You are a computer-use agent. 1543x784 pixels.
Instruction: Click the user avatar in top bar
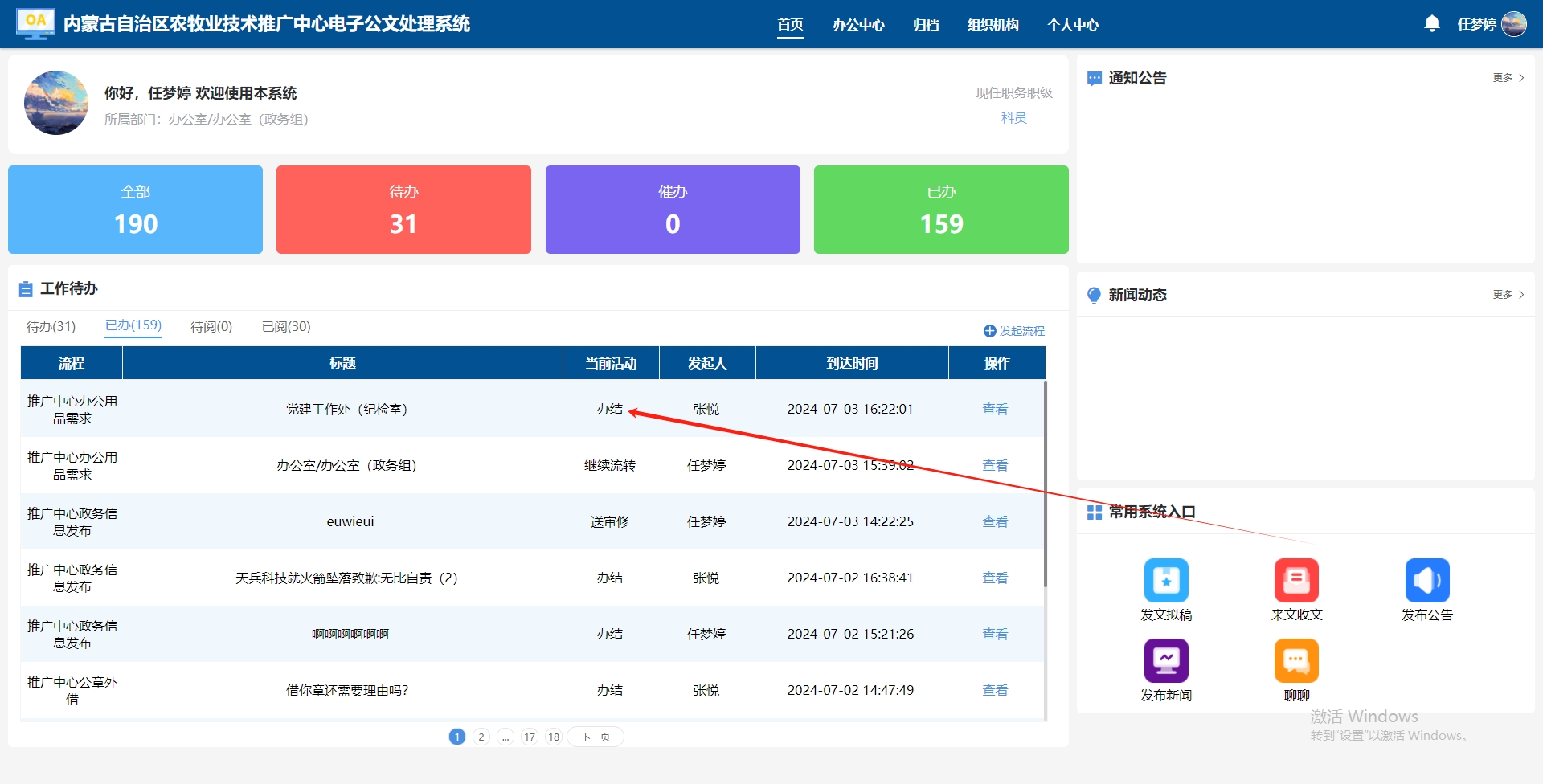[x=1514, y=24]
